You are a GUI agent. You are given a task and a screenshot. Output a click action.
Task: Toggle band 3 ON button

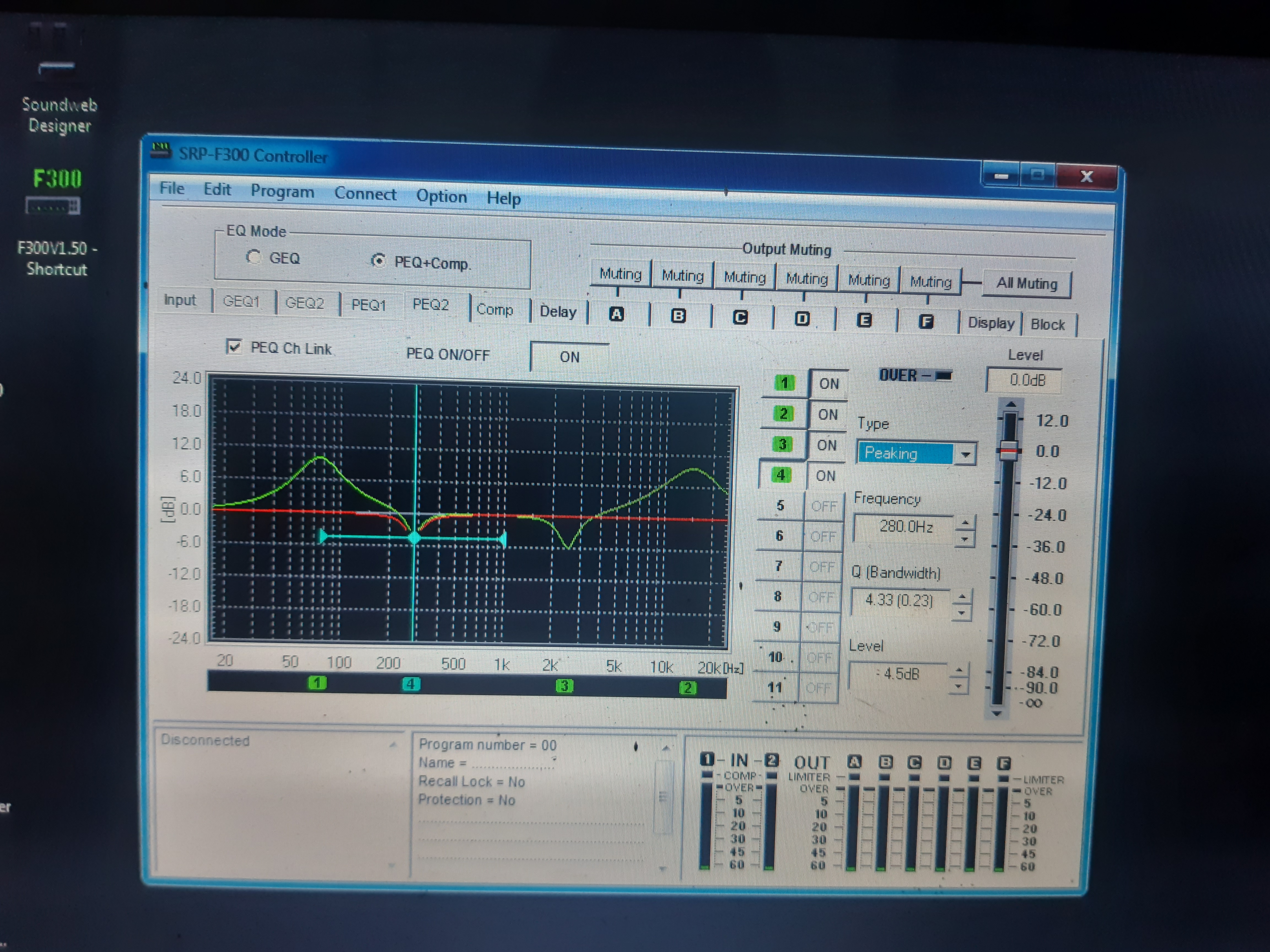(826, 445)
